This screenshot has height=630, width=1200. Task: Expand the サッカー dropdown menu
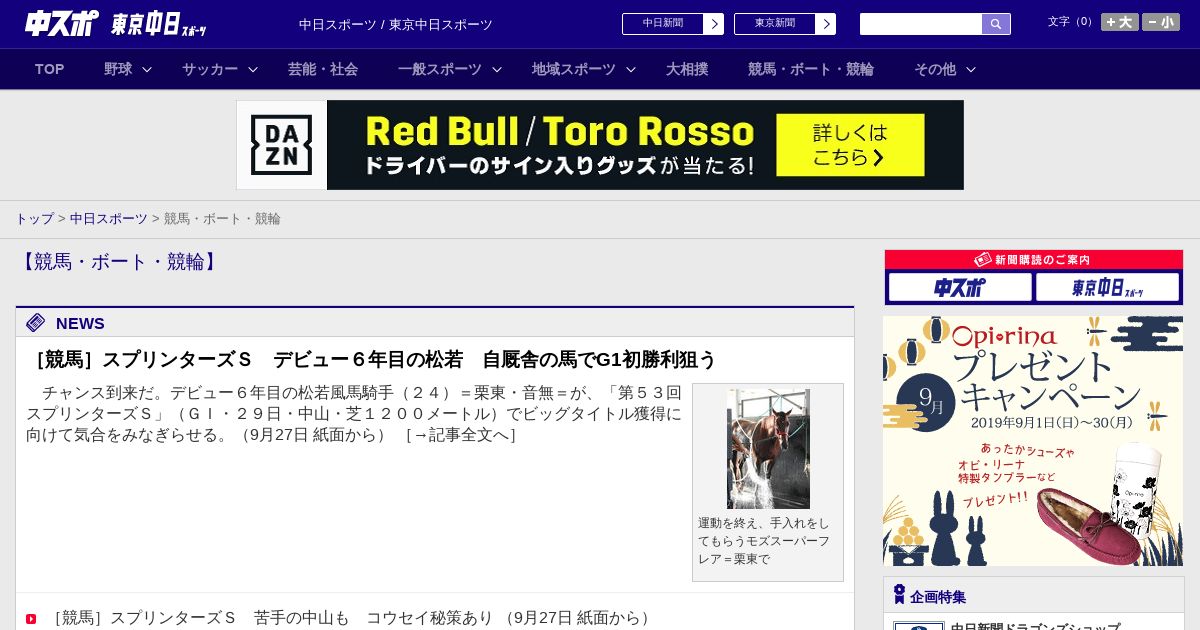point(220,69)
